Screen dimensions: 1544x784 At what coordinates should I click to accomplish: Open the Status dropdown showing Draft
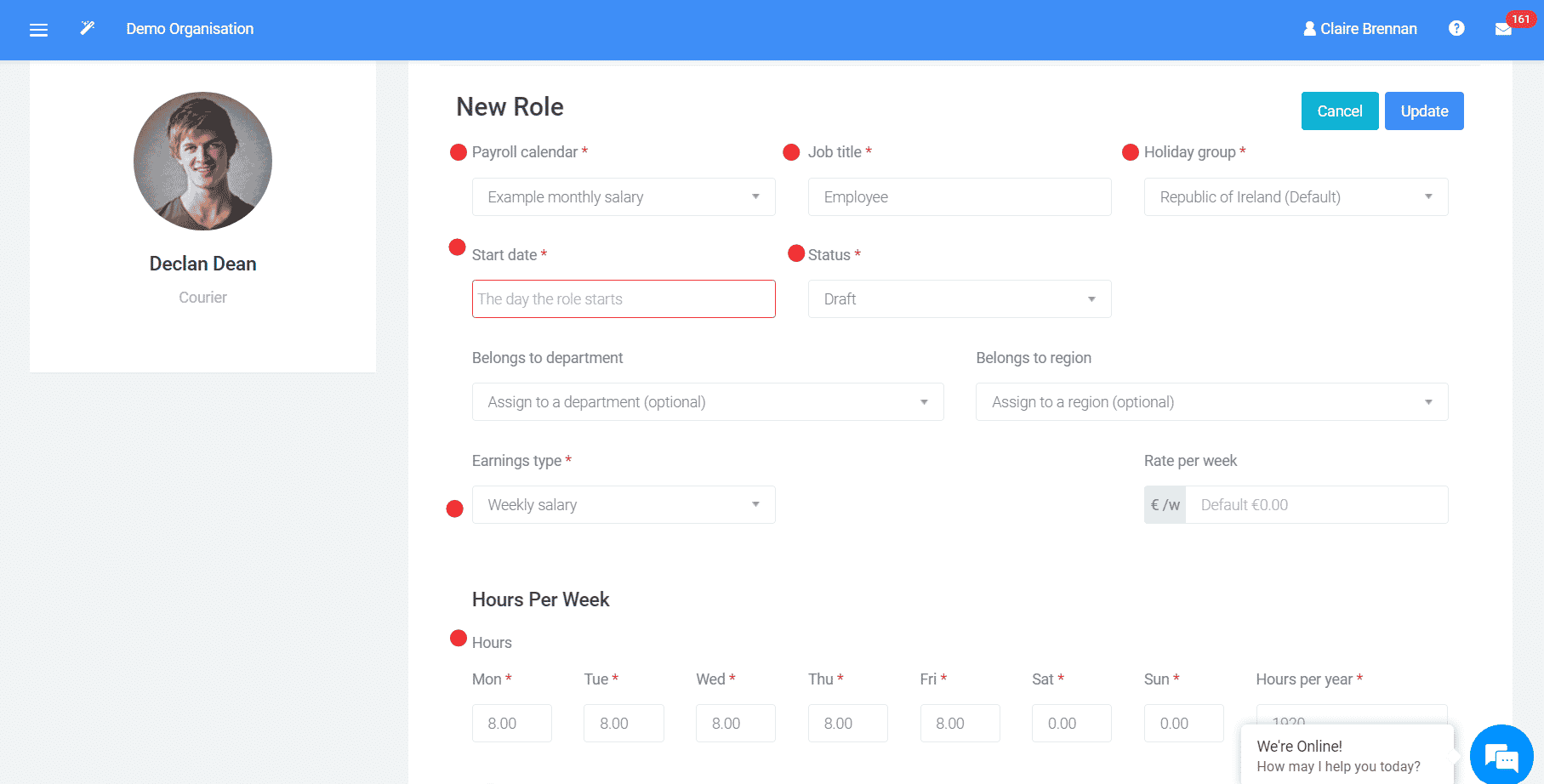959,298
